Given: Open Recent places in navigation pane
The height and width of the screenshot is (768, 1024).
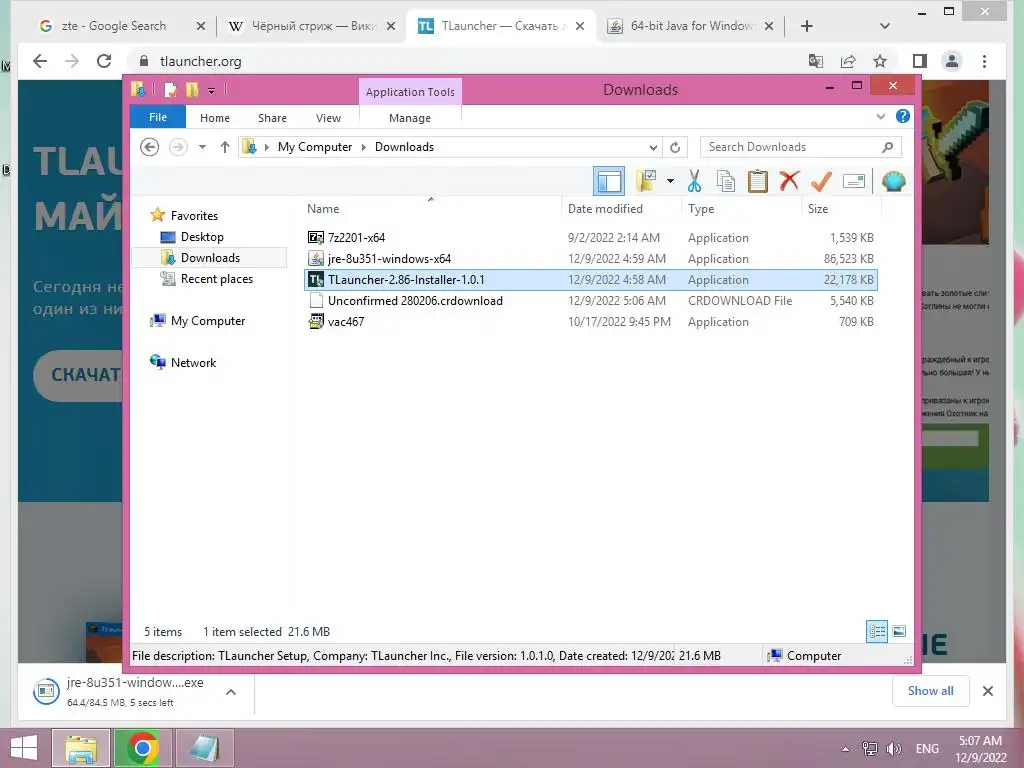Looking at the screenshot, I should (217, 279).
